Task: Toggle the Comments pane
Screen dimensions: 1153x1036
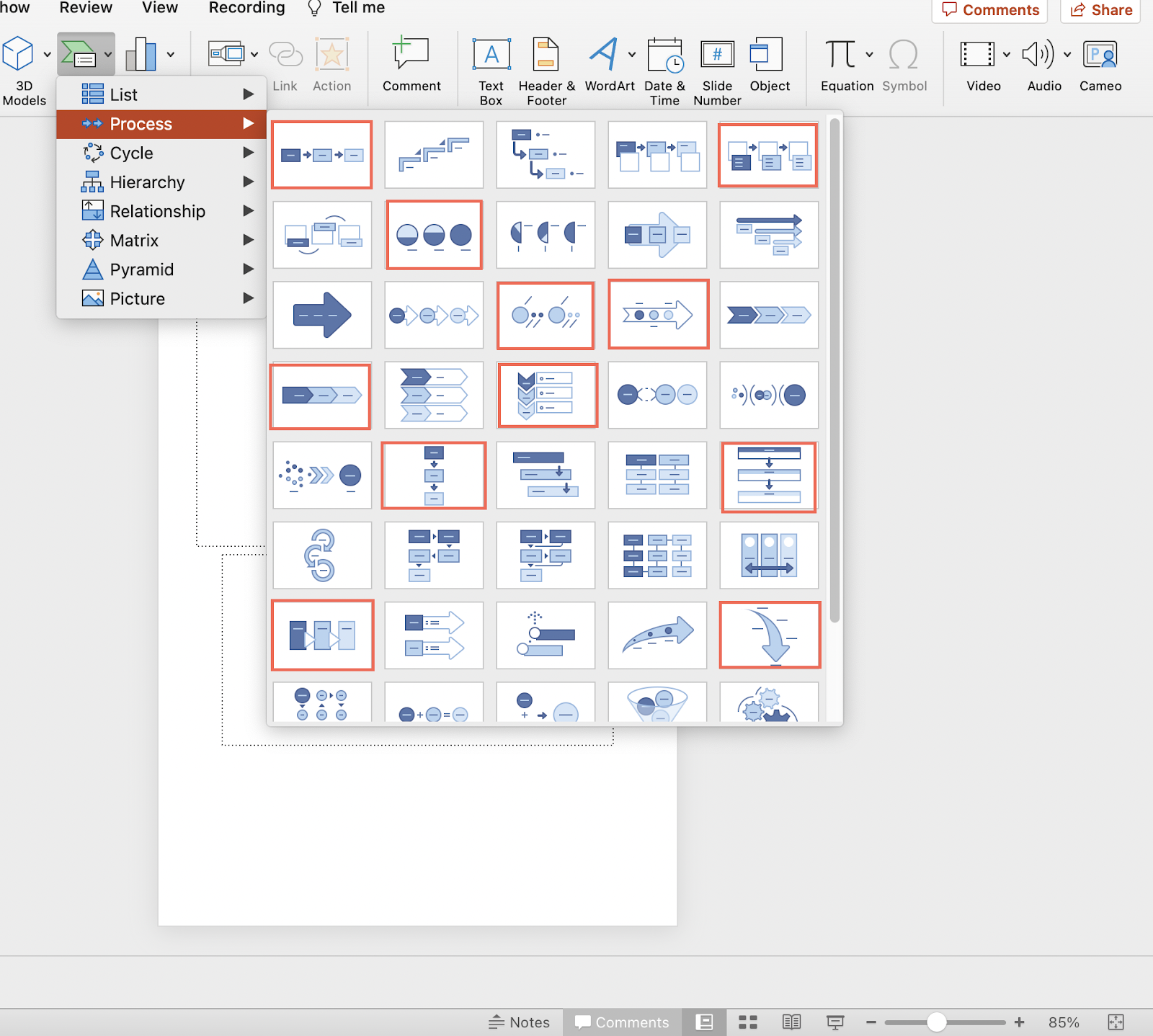Action: (x=621, y=1022)
